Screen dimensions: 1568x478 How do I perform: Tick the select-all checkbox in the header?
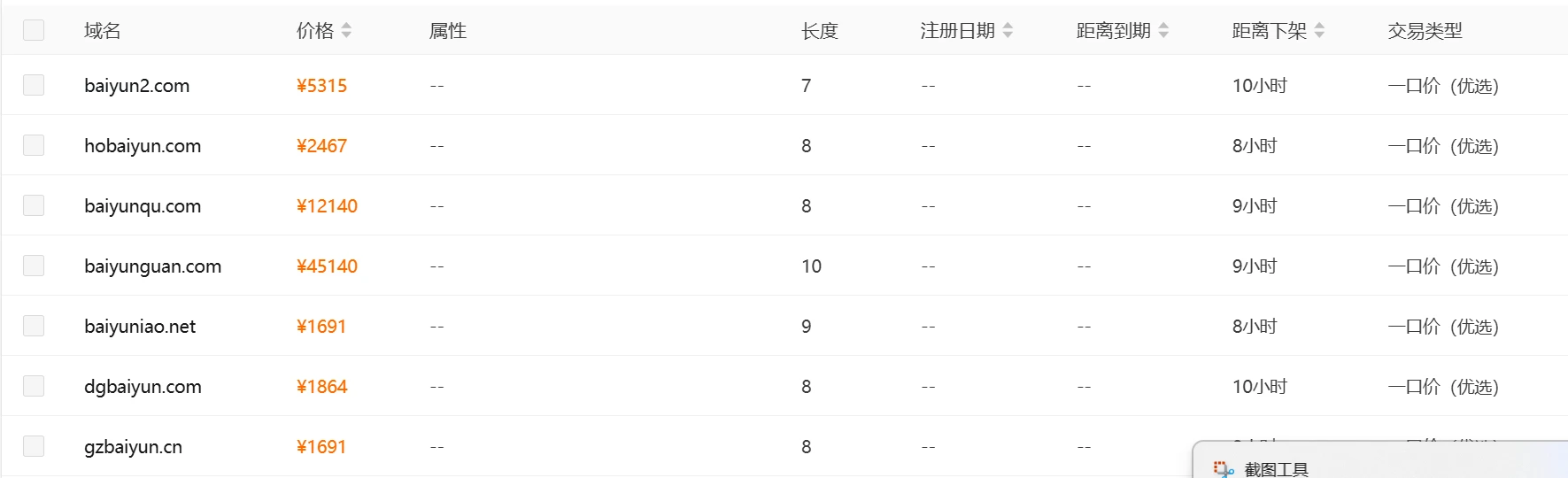click(x=34, y=31)
